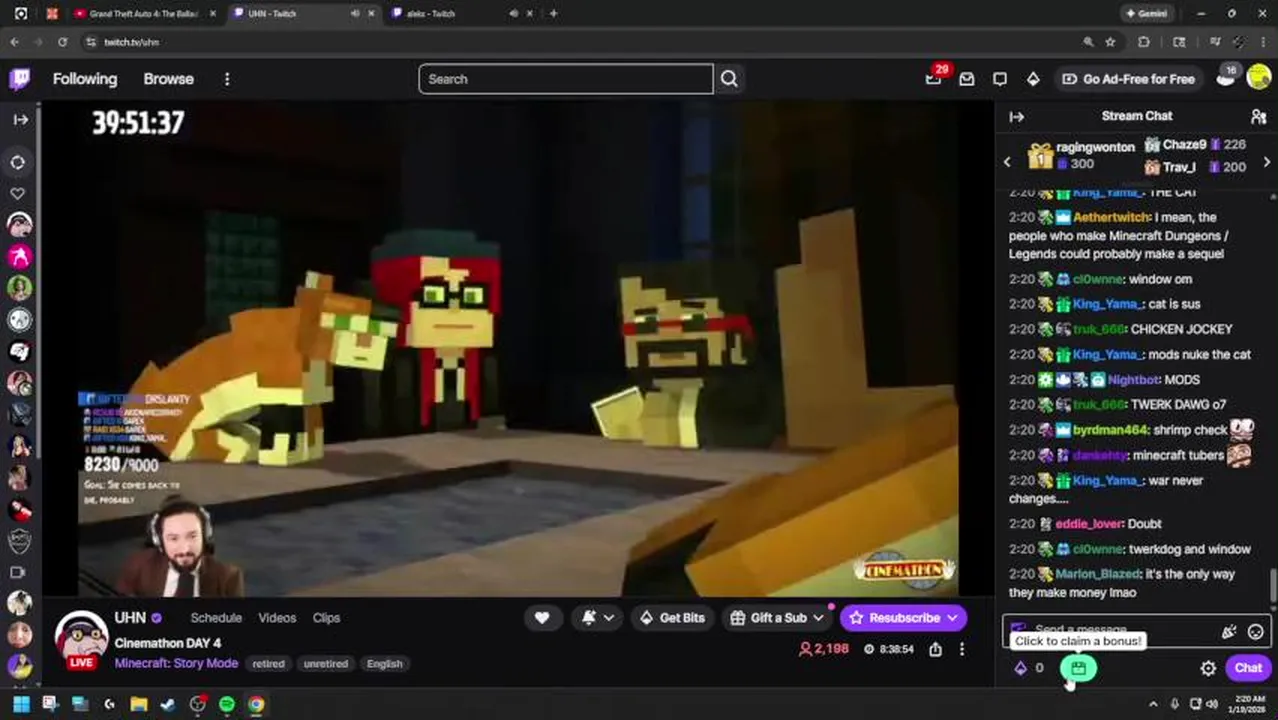Click Go Ad-Free for Free button

(1128, 79)
